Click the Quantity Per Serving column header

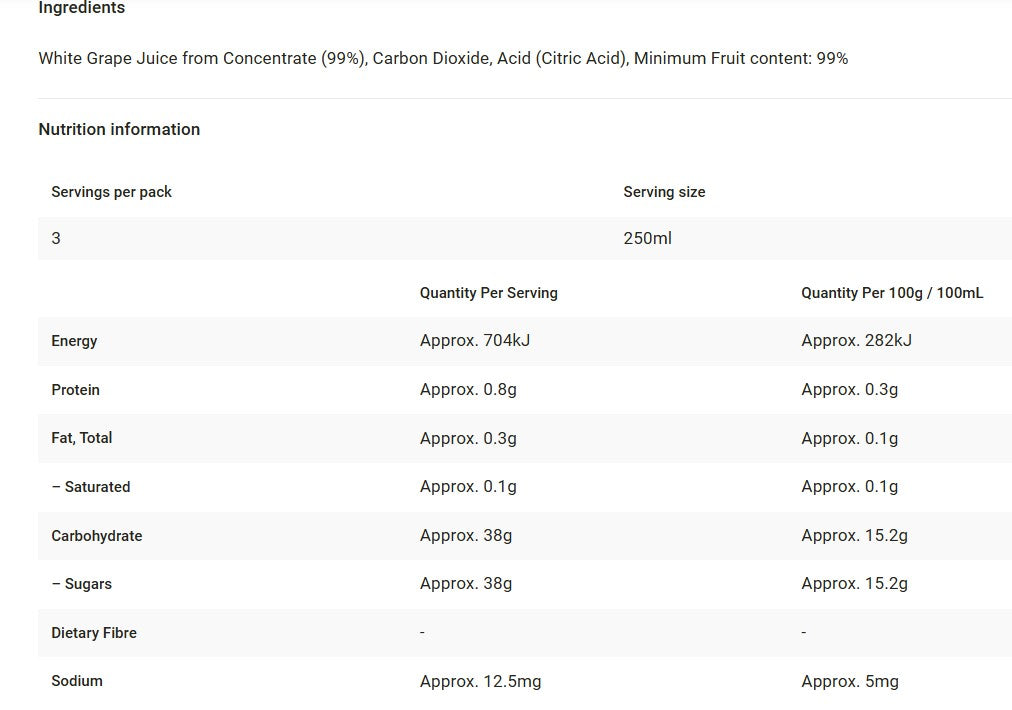pos(488,293)
